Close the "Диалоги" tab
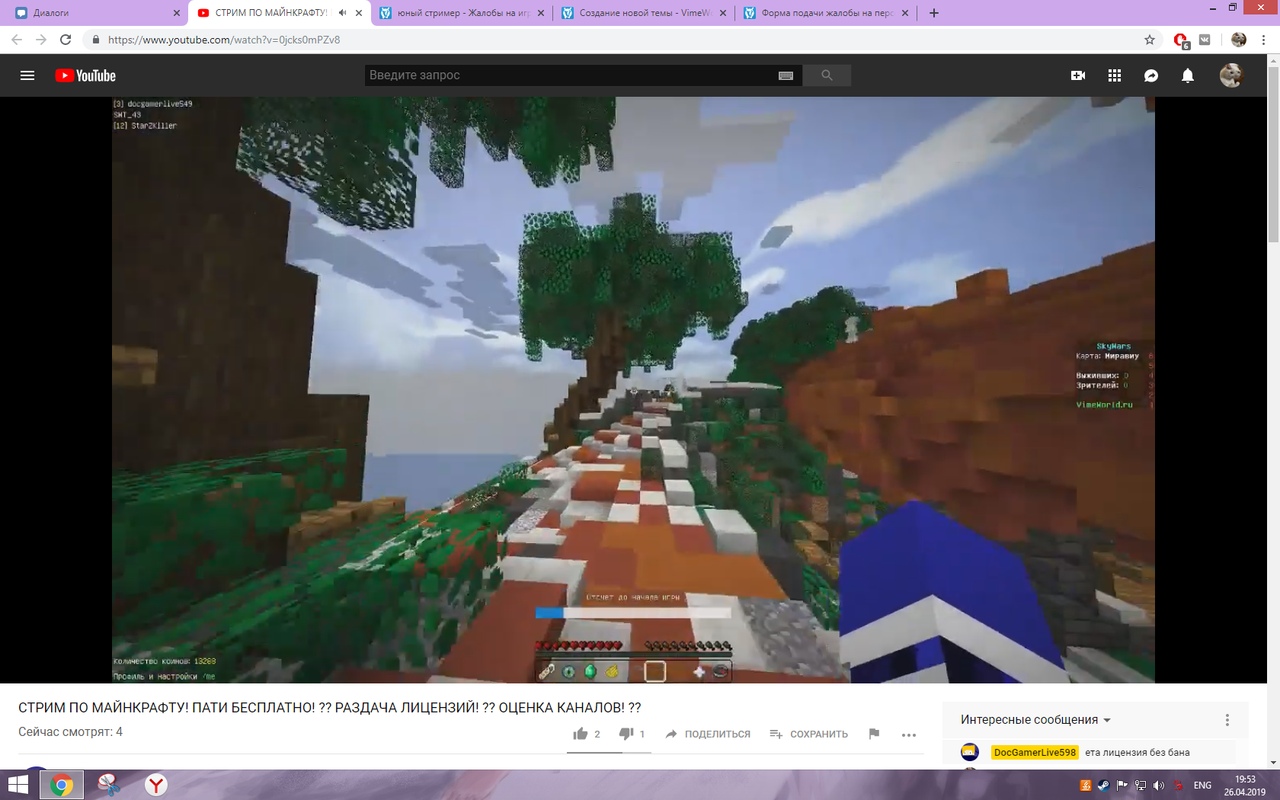1280x800 pixels. 176,13
